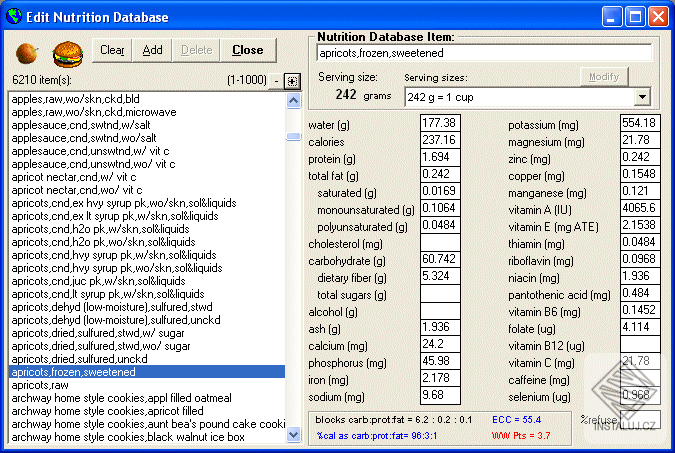Click the hamburger food icon
Viewport: 675px width, 453px height.
[67, 52]
